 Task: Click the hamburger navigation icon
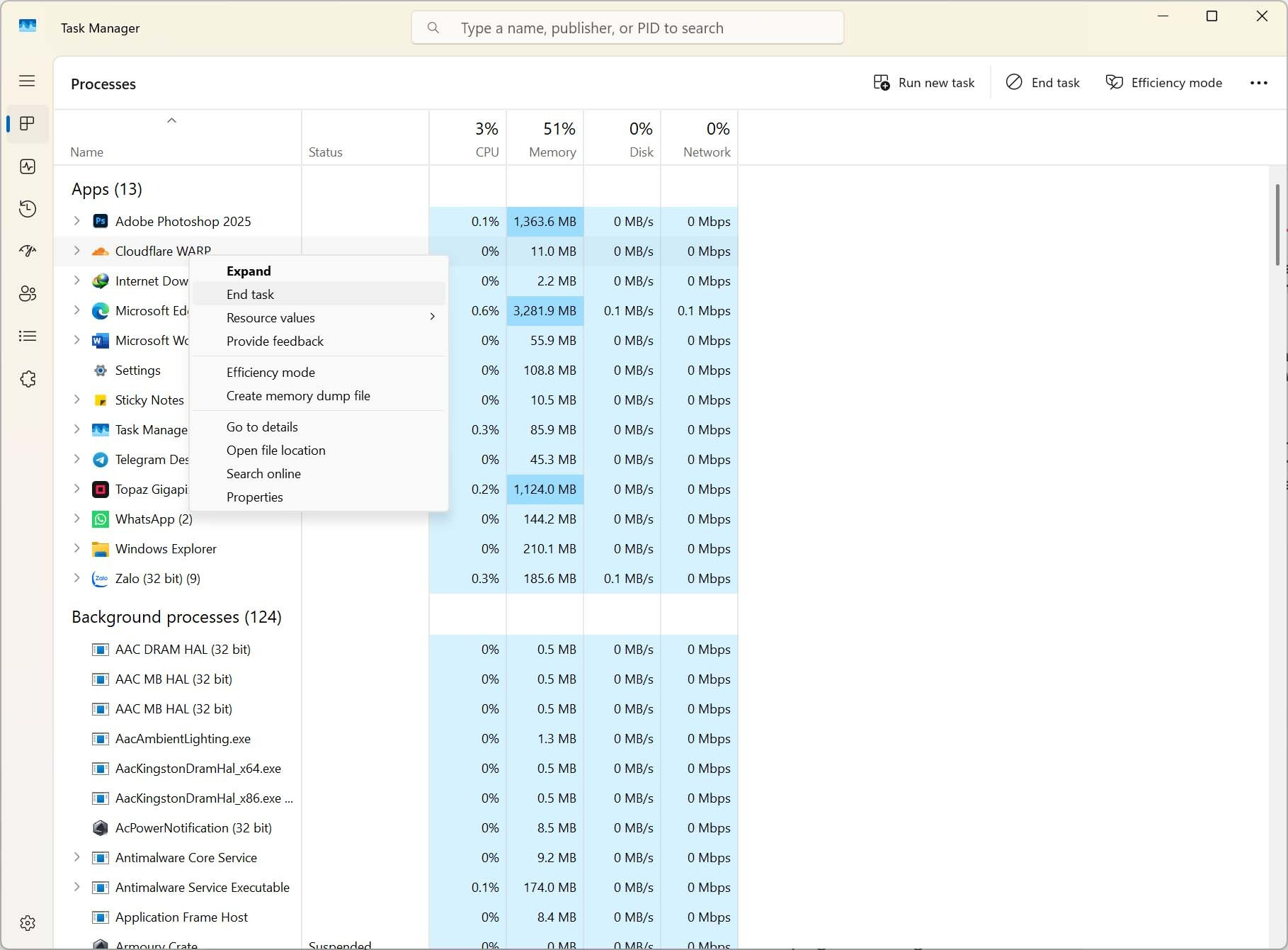[x=27, y=81]
